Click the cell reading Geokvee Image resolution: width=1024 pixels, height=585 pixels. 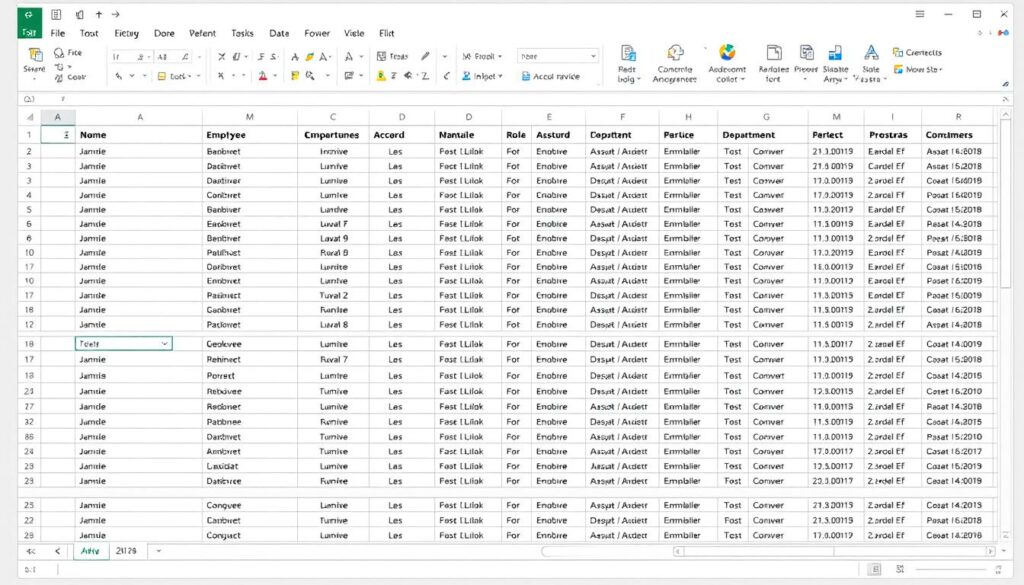coord(249,344)
